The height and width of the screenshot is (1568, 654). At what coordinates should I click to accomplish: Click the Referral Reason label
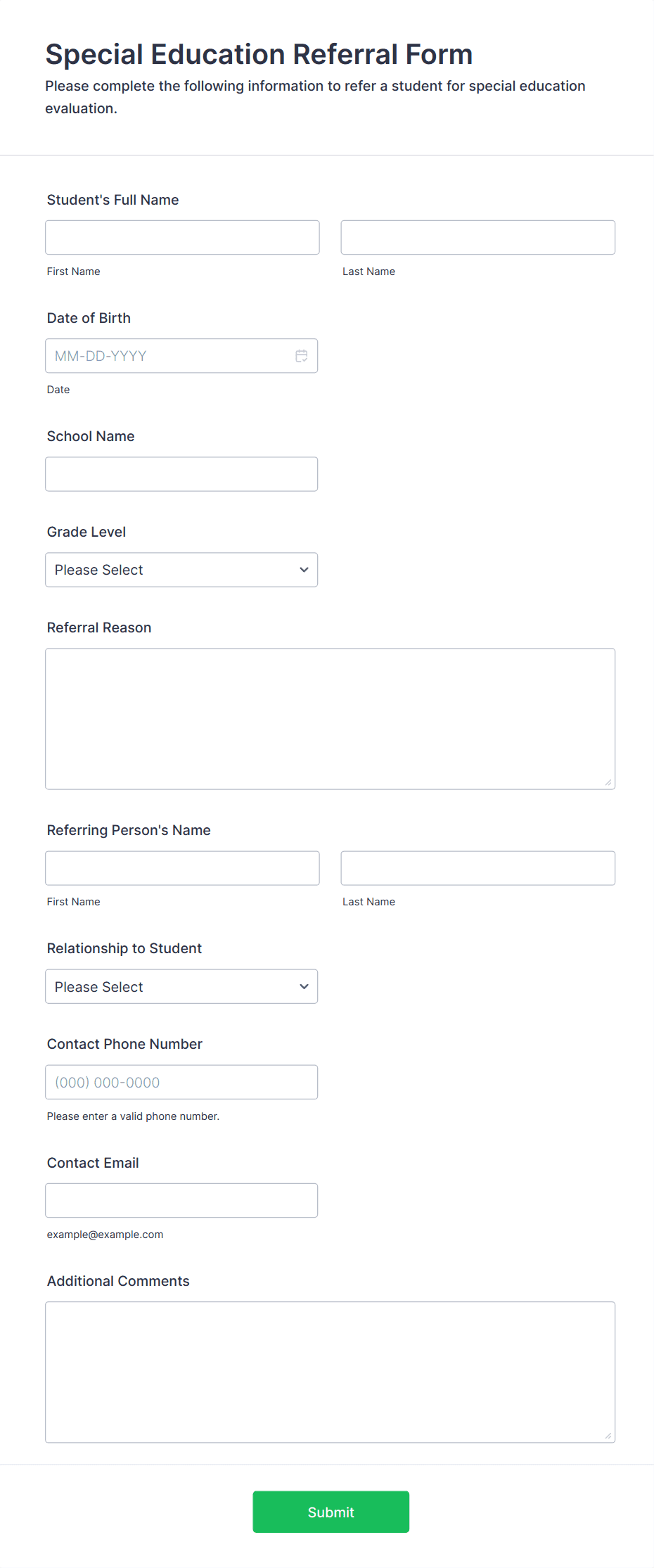pyautogui.click(x=99, y=627)
